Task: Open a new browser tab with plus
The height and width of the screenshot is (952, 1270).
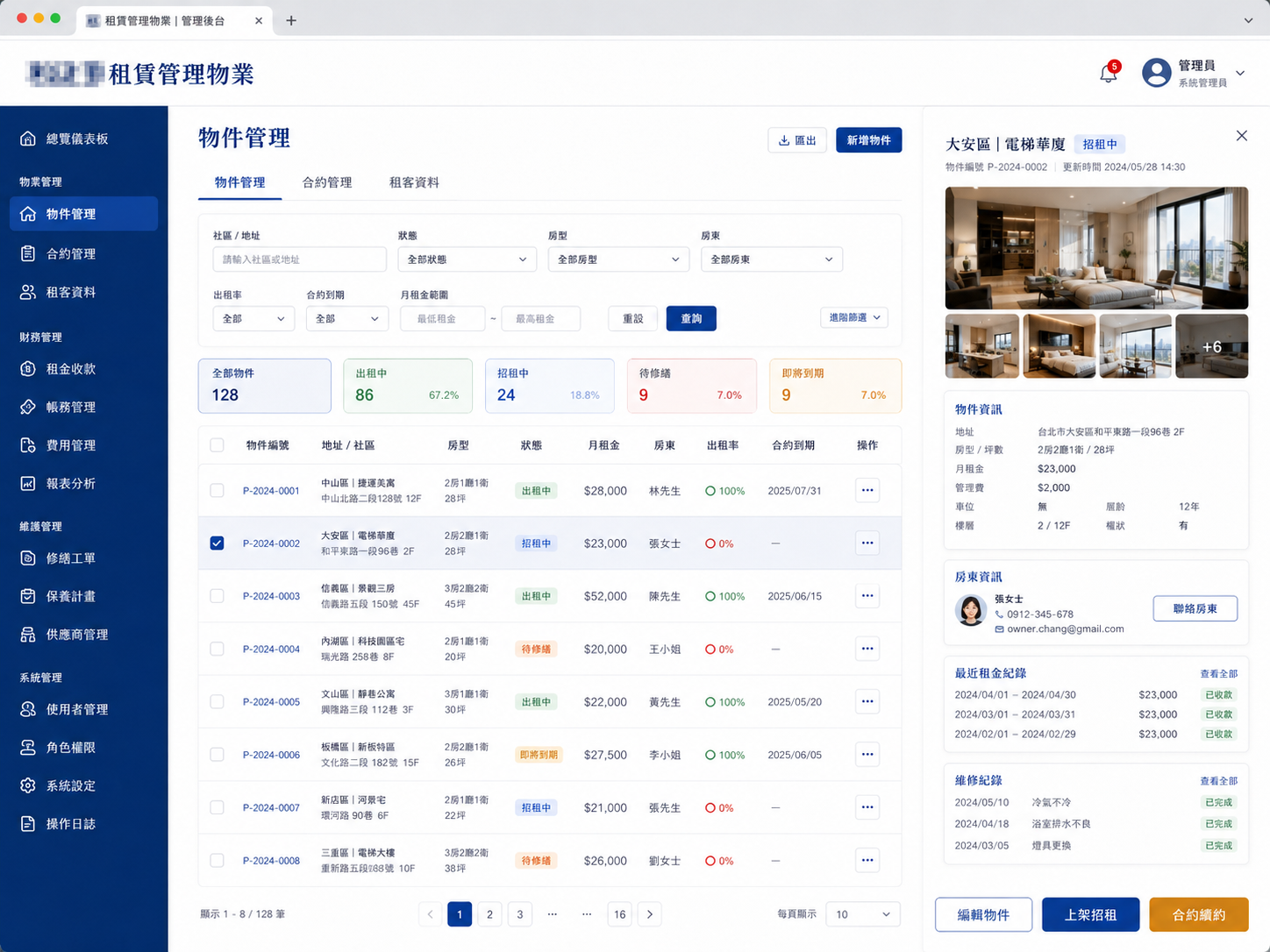Action: coord(291,20)
